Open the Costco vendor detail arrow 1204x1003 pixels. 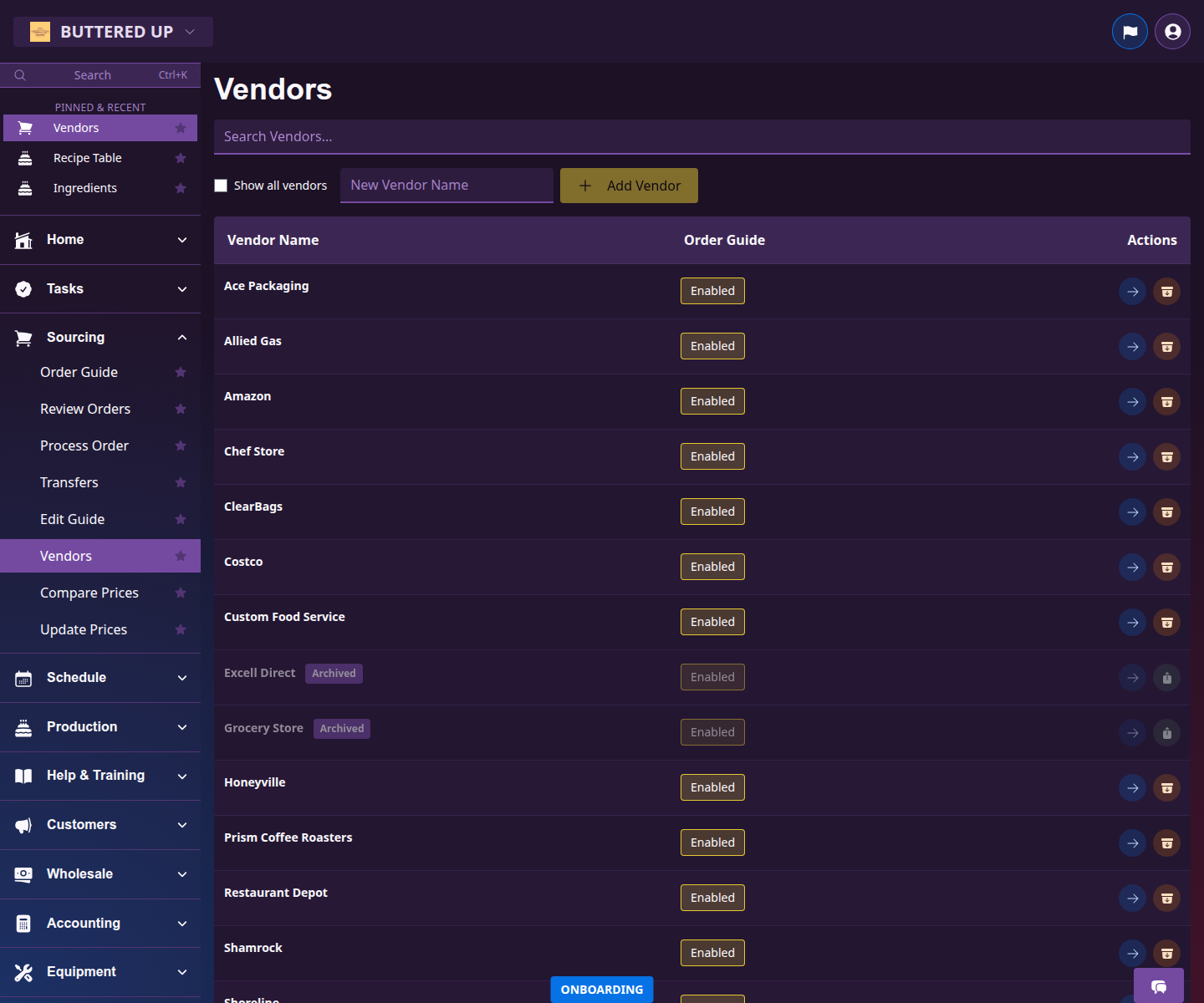[1132, 567]
